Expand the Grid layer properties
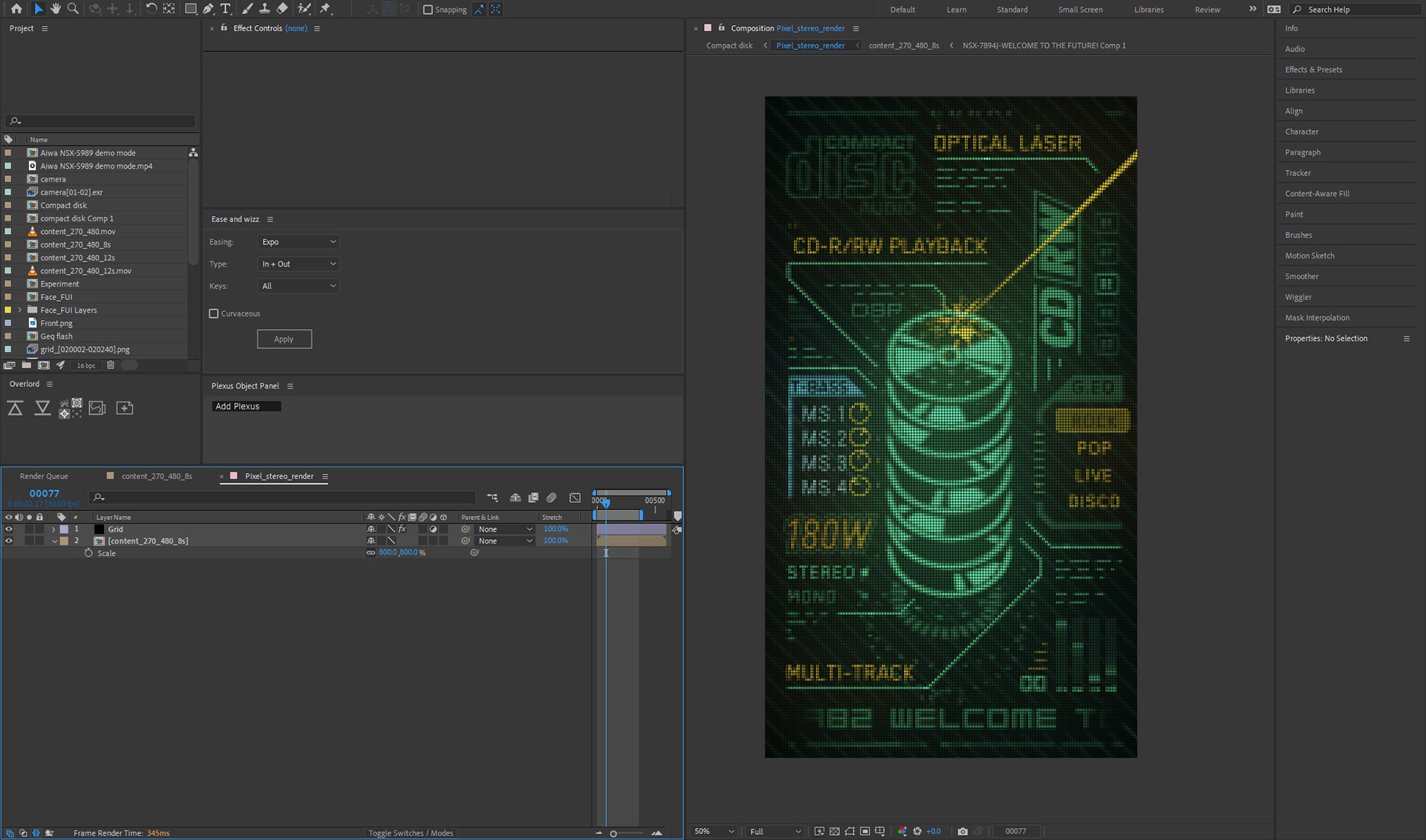The image size is (1426, 840). pyautogui.click(x=53, y=530)
